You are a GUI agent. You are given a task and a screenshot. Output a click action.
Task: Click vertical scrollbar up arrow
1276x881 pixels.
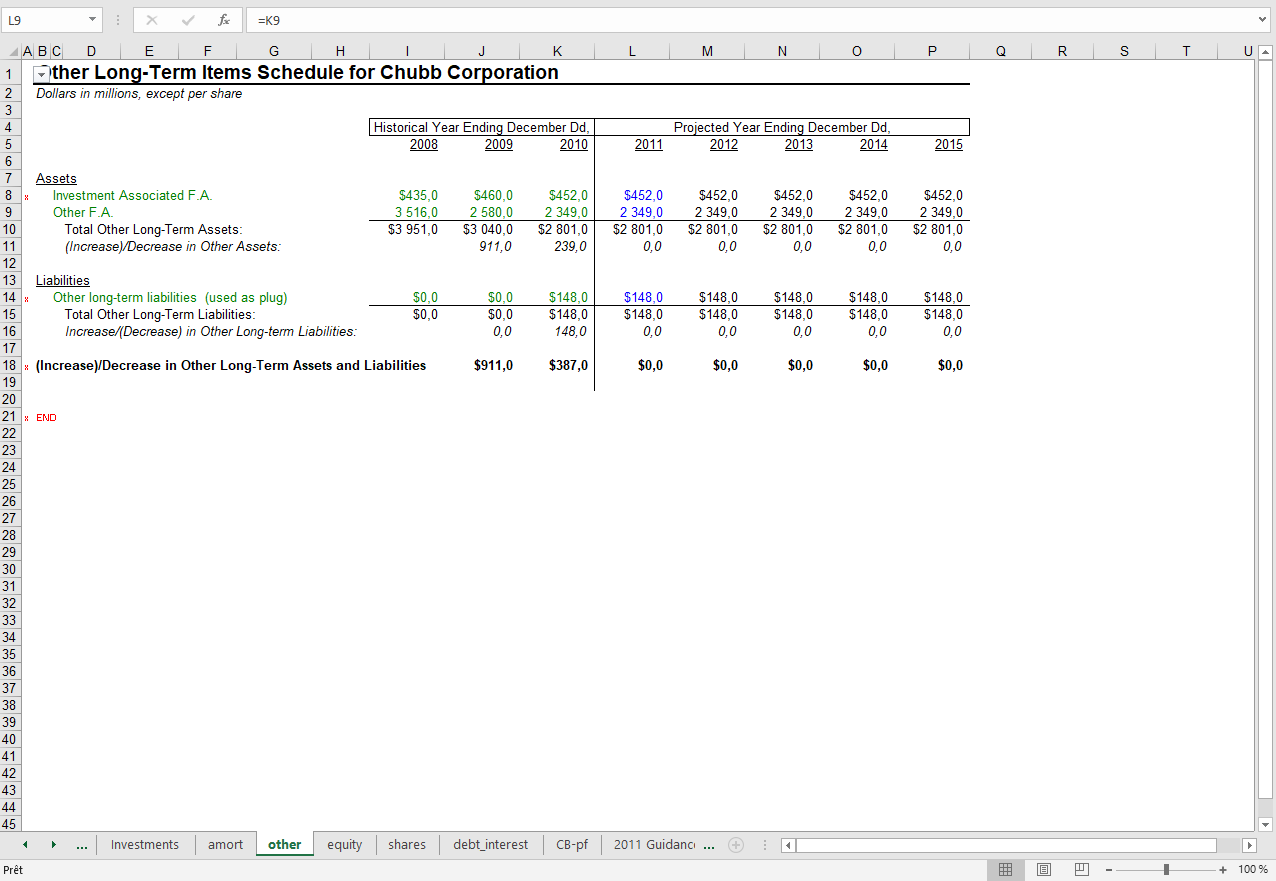click(x=1265, y=52)
